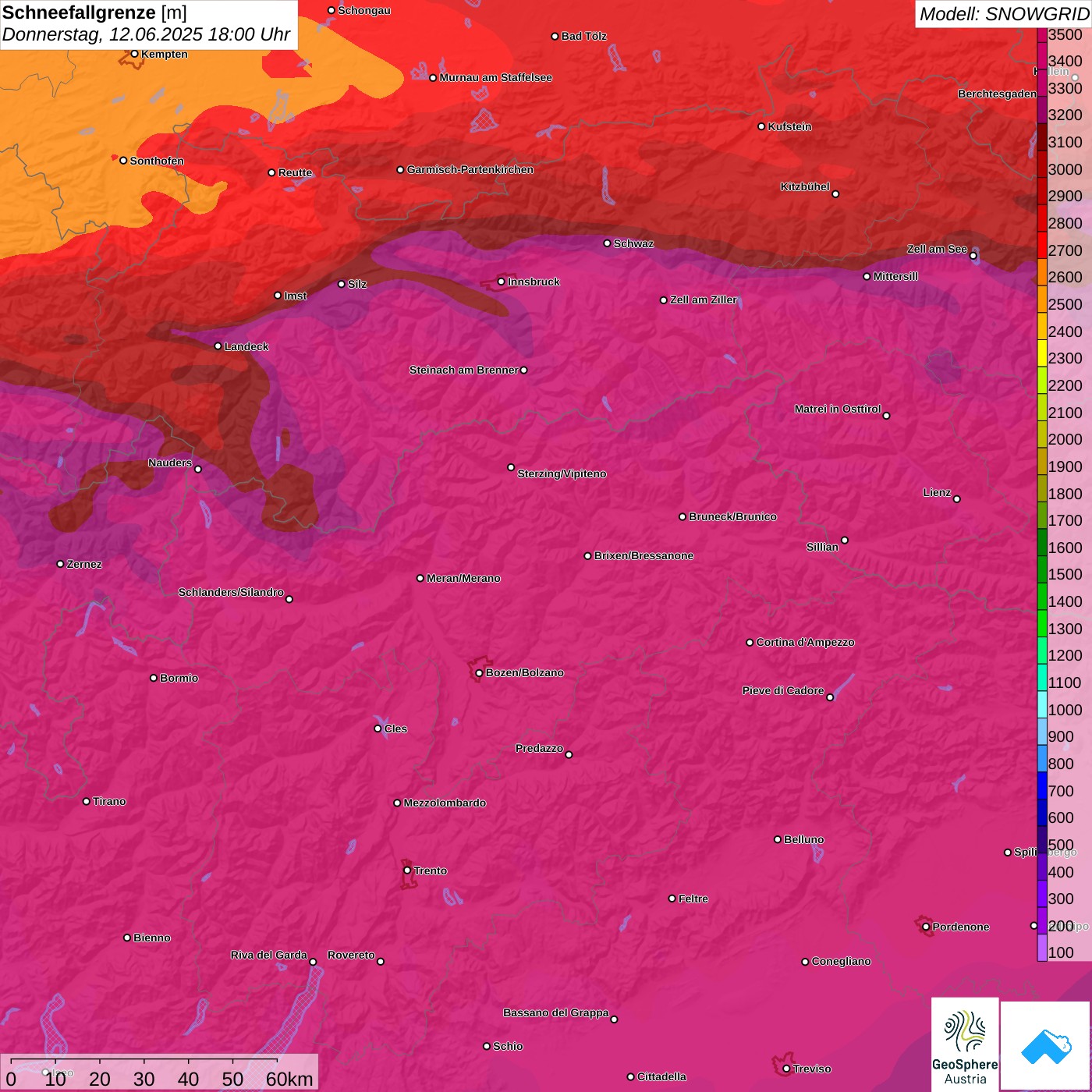
Task: Click the Tirano marker dot
Action: (87, 801)
